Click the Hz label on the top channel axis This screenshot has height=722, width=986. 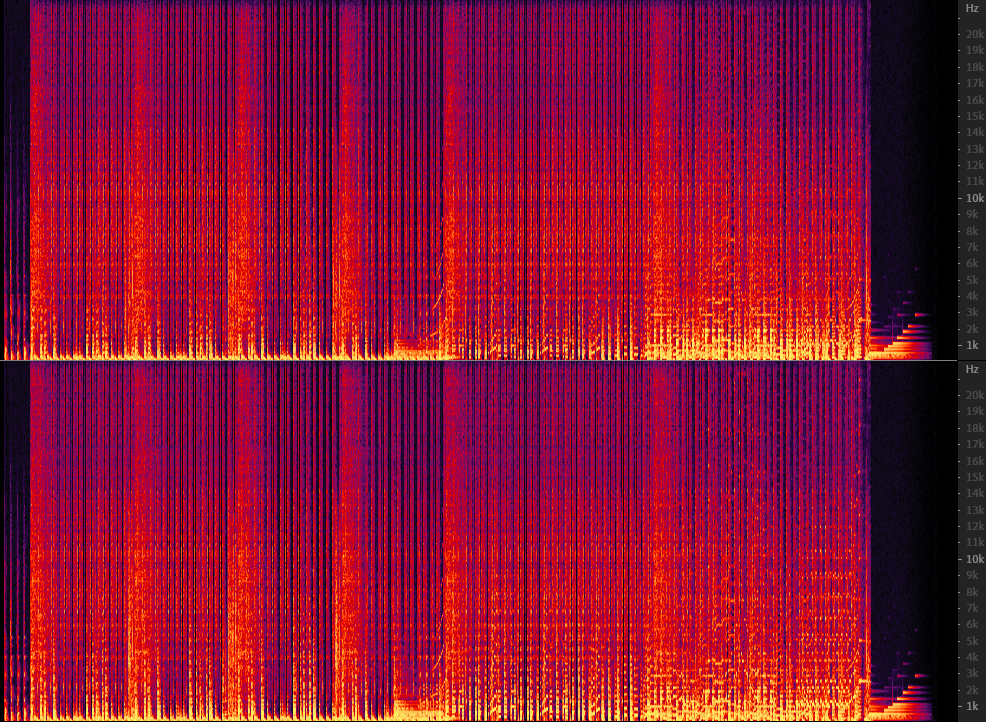click(x=971, y=8)
